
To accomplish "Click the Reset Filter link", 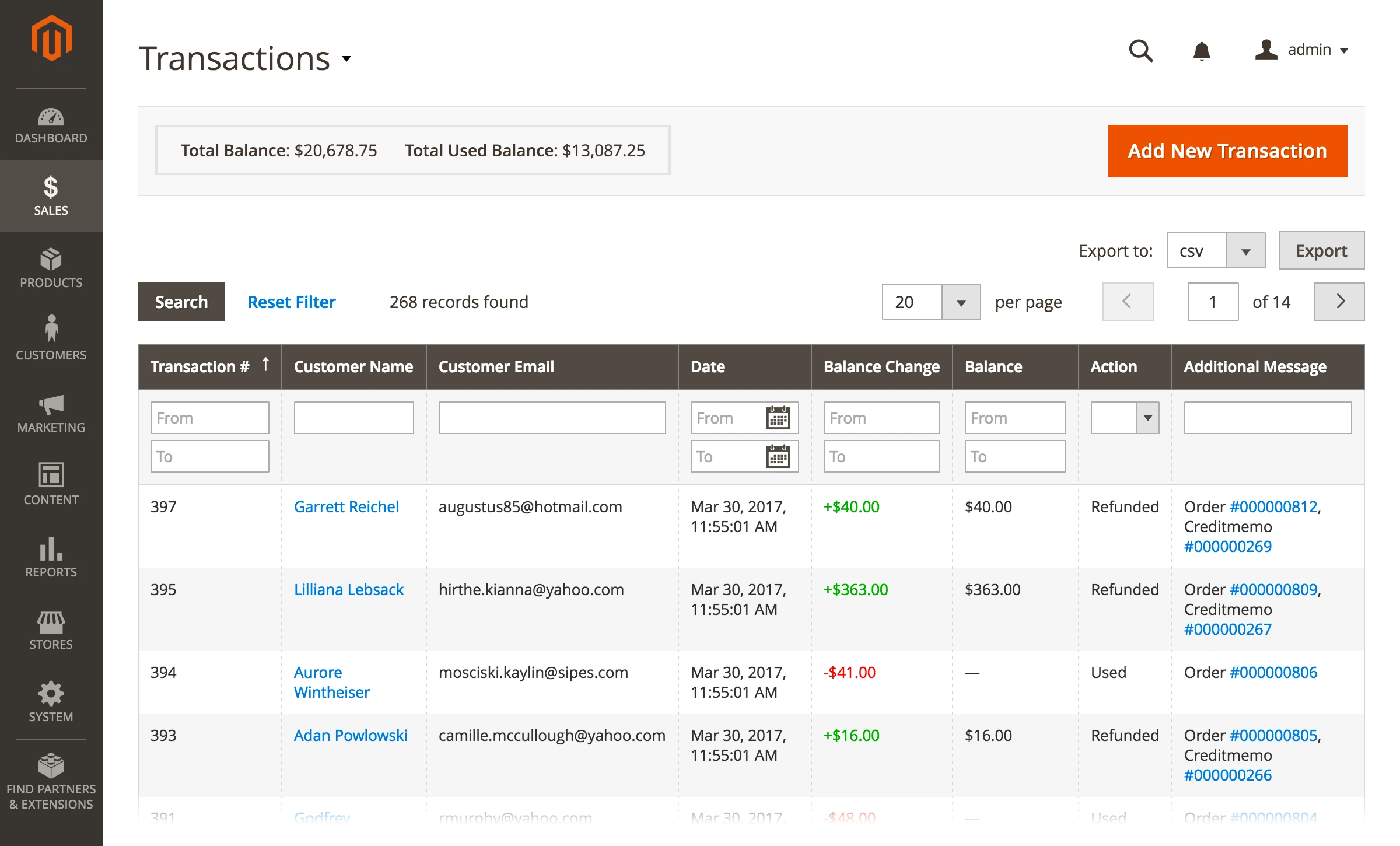I will click(x=292, y=302).
